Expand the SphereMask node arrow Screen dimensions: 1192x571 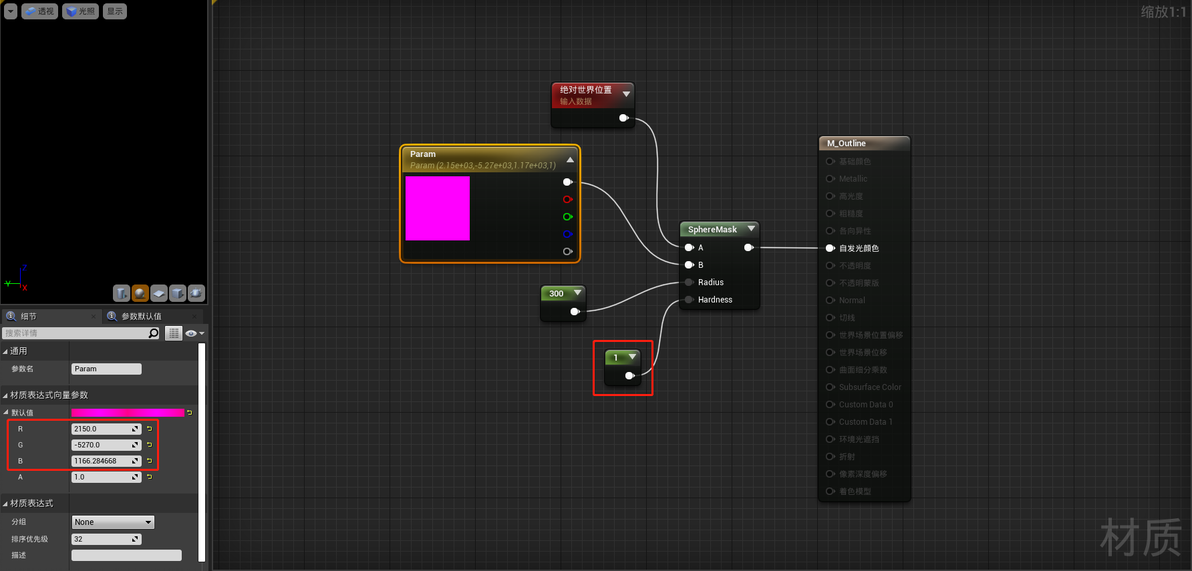coord(751,229)
